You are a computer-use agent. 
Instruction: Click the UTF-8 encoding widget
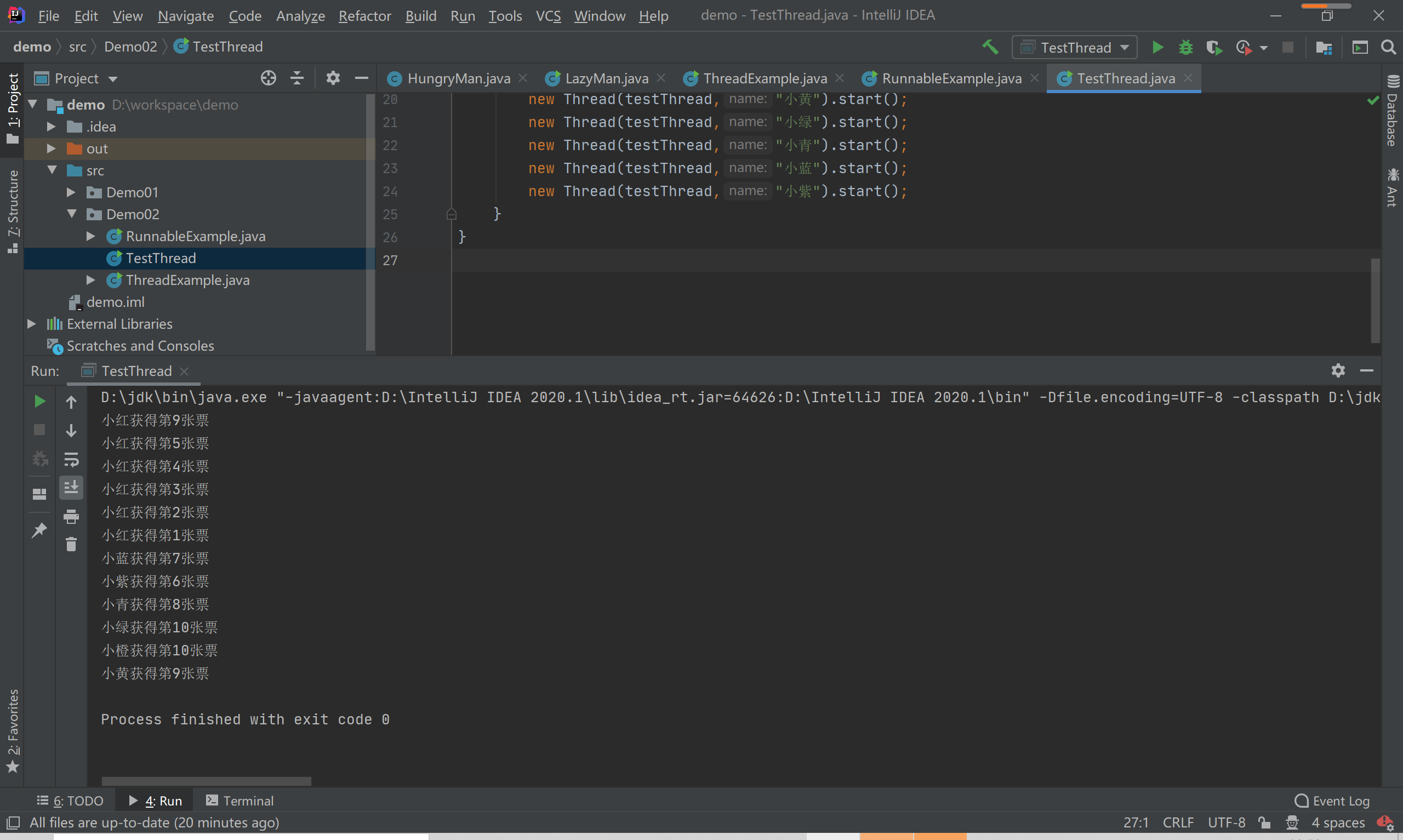pos(1226,822)
